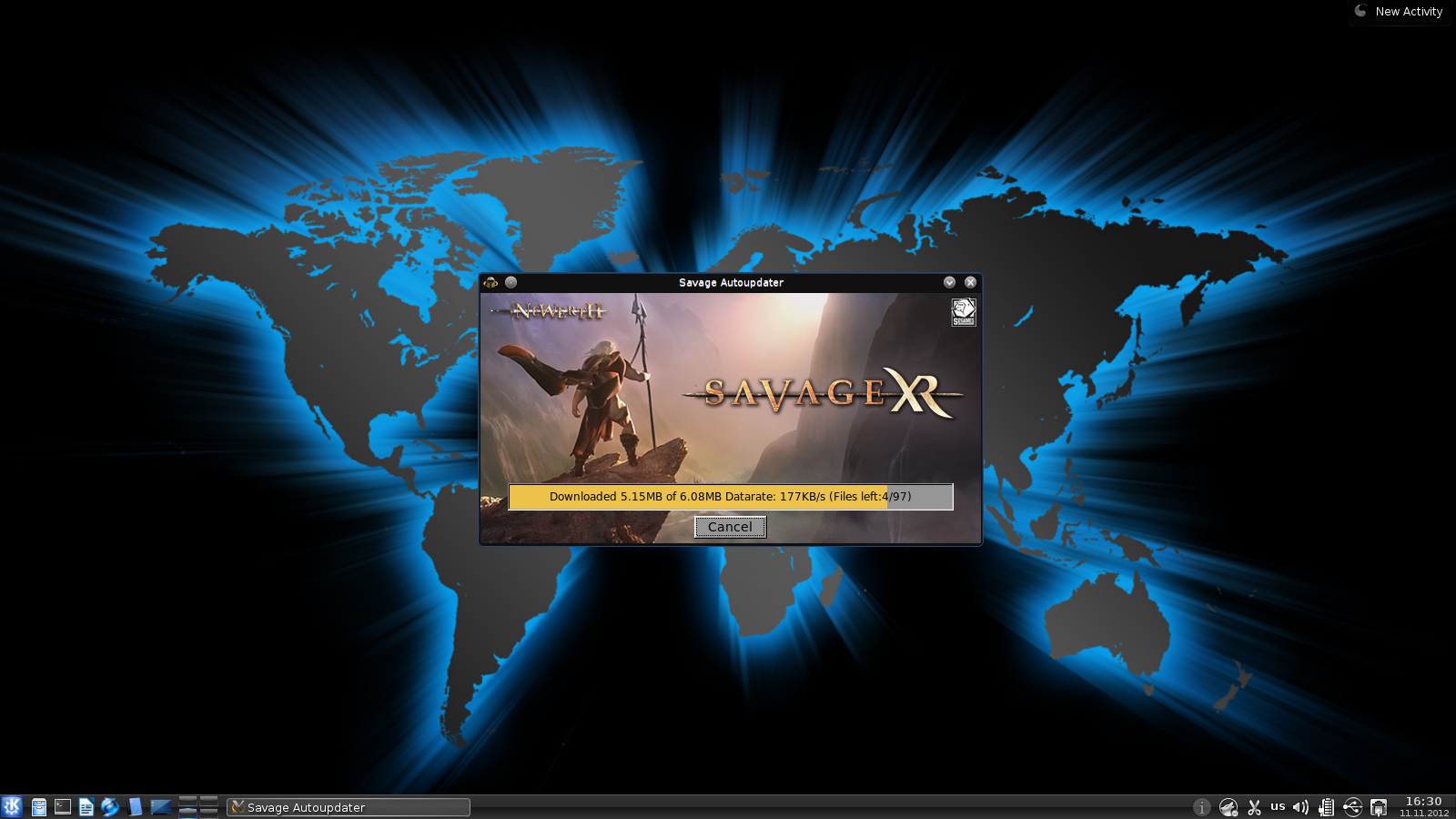Viewport: 1456px width, 819px height.
Task: Open the blue globe web browser
Action: [110, 807]
